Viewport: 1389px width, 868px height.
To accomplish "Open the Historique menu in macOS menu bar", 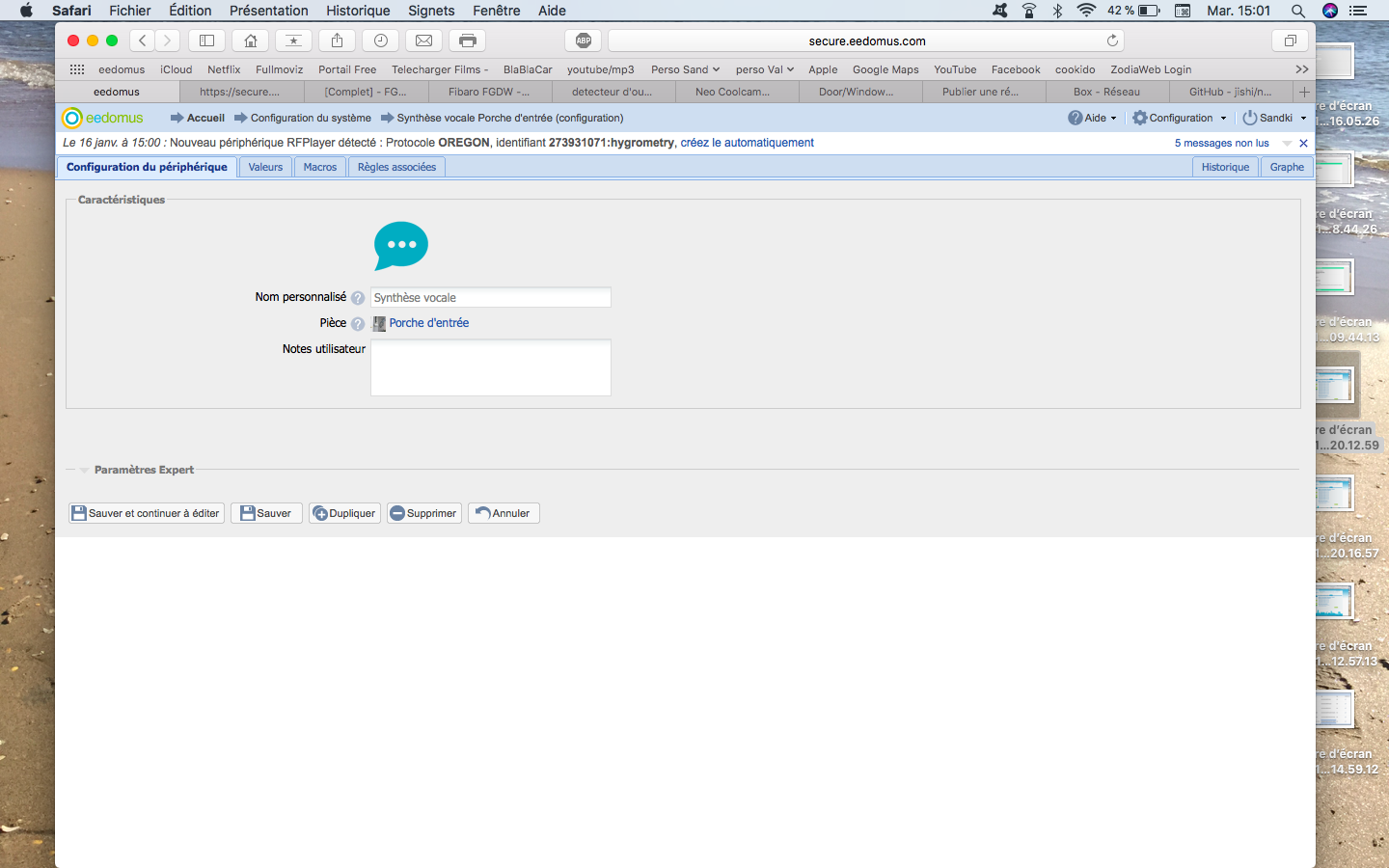I will 358,11.
